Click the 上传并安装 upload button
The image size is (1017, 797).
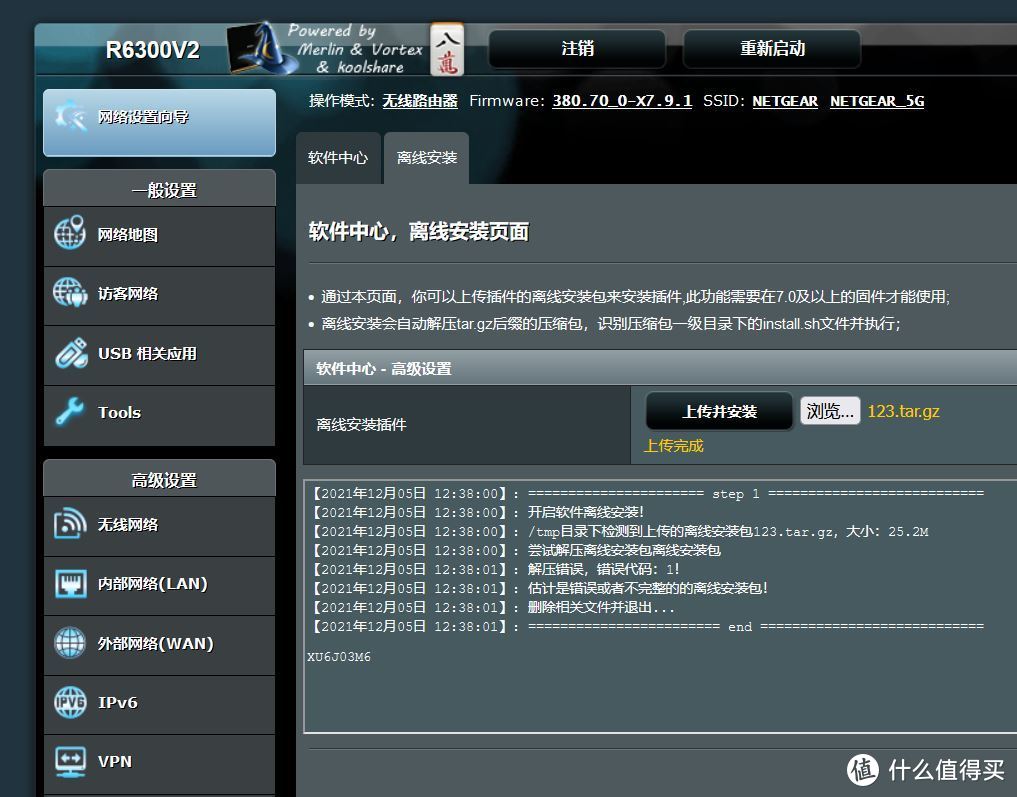[x=718, y=411]
